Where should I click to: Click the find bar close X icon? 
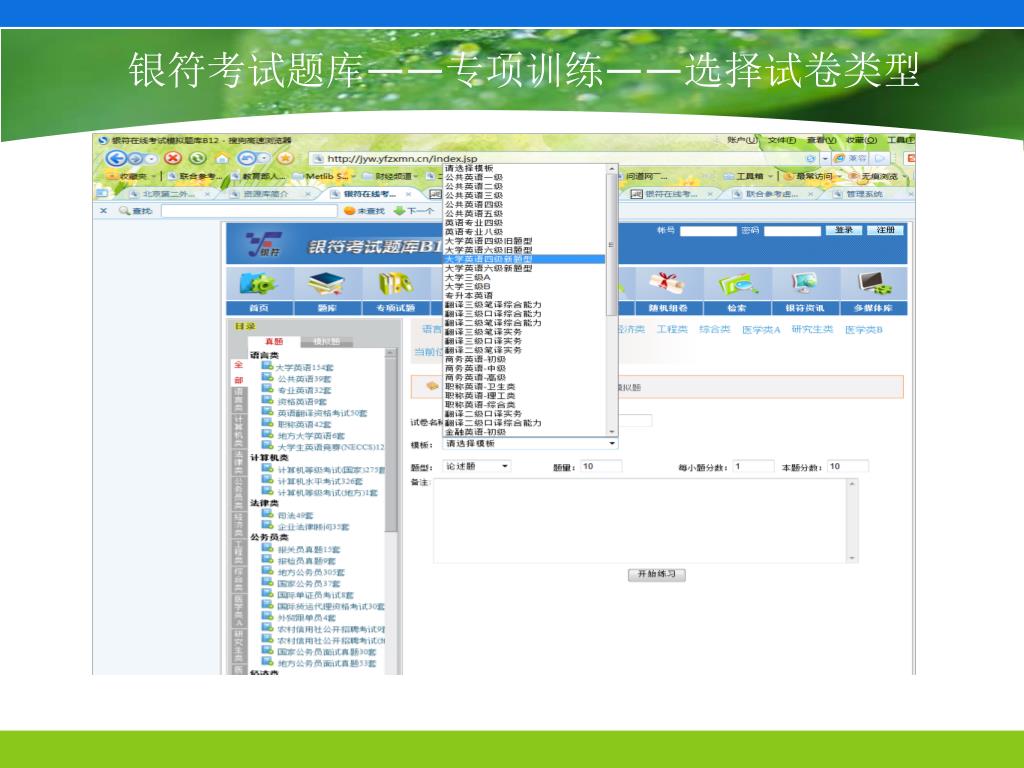pyautogui.click(x=103, y=211)
